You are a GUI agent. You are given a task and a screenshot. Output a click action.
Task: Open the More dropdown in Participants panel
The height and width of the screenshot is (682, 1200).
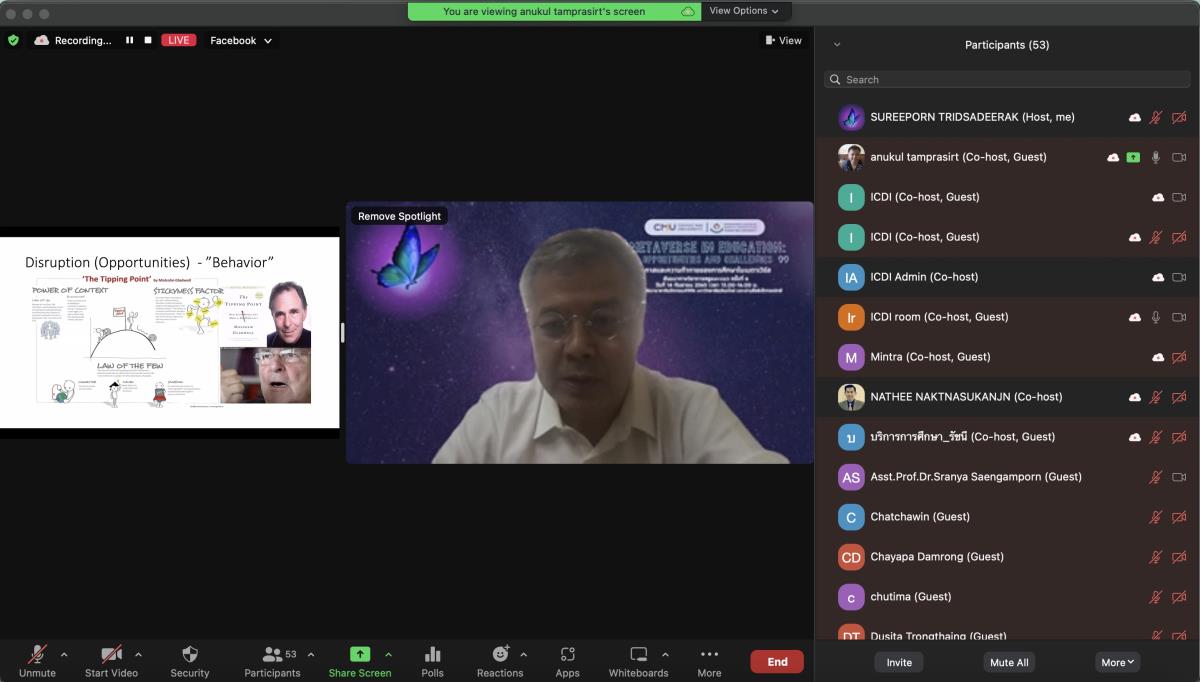click(1117, 662)
